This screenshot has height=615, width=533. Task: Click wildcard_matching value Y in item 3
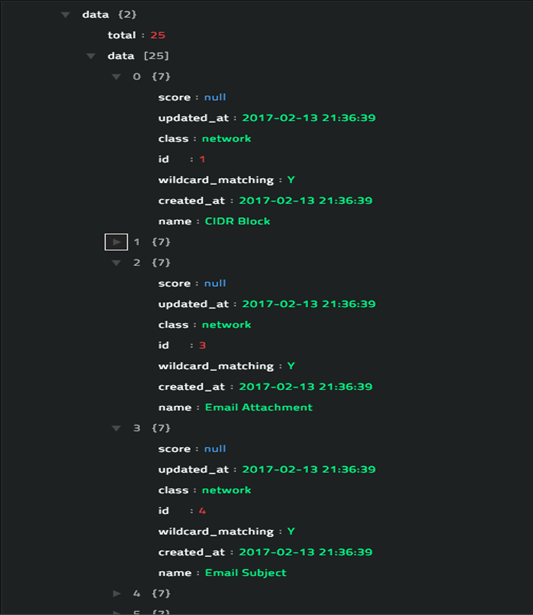coord(291,531)
